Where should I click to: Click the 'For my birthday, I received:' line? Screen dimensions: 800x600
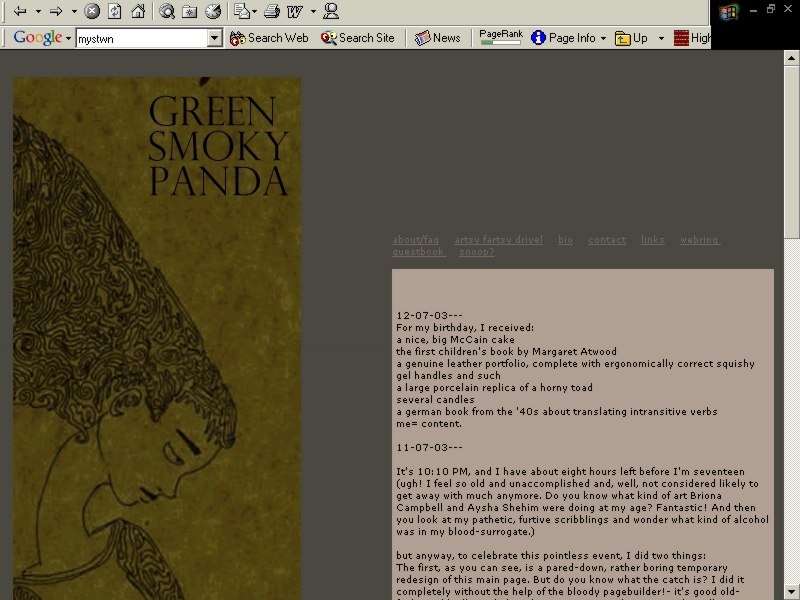coord(465,328)
